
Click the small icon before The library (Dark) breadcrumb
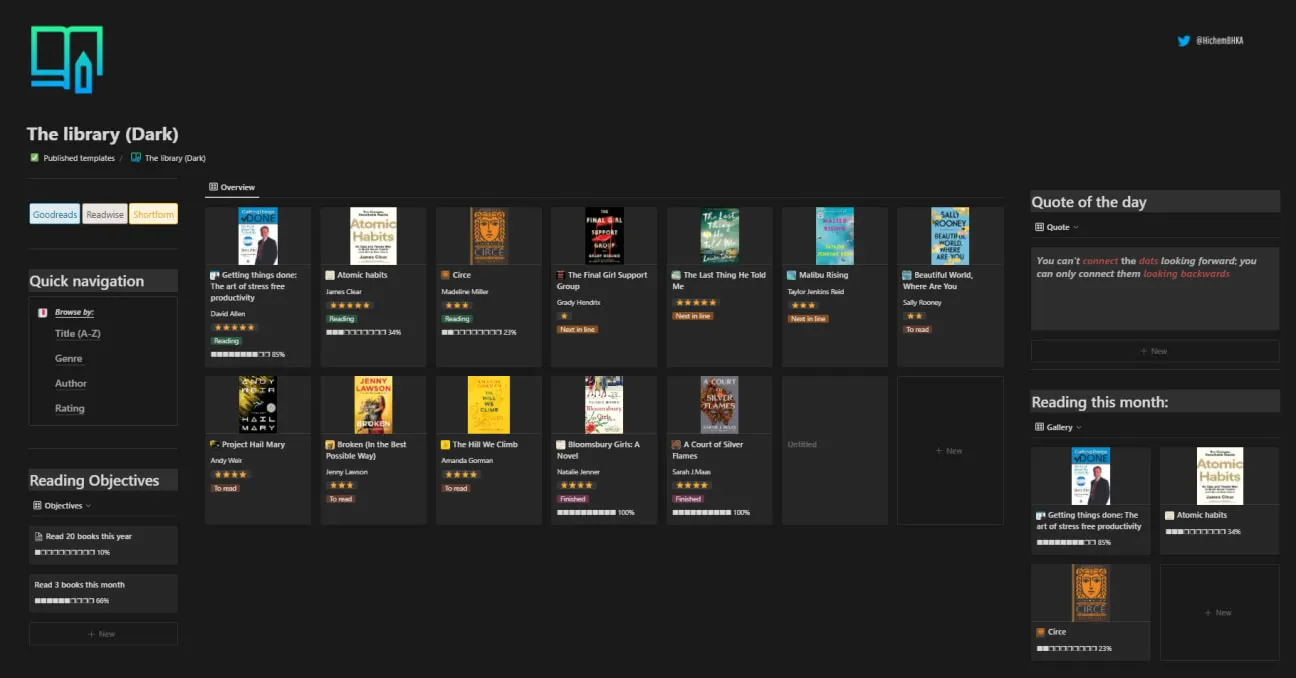136,158
